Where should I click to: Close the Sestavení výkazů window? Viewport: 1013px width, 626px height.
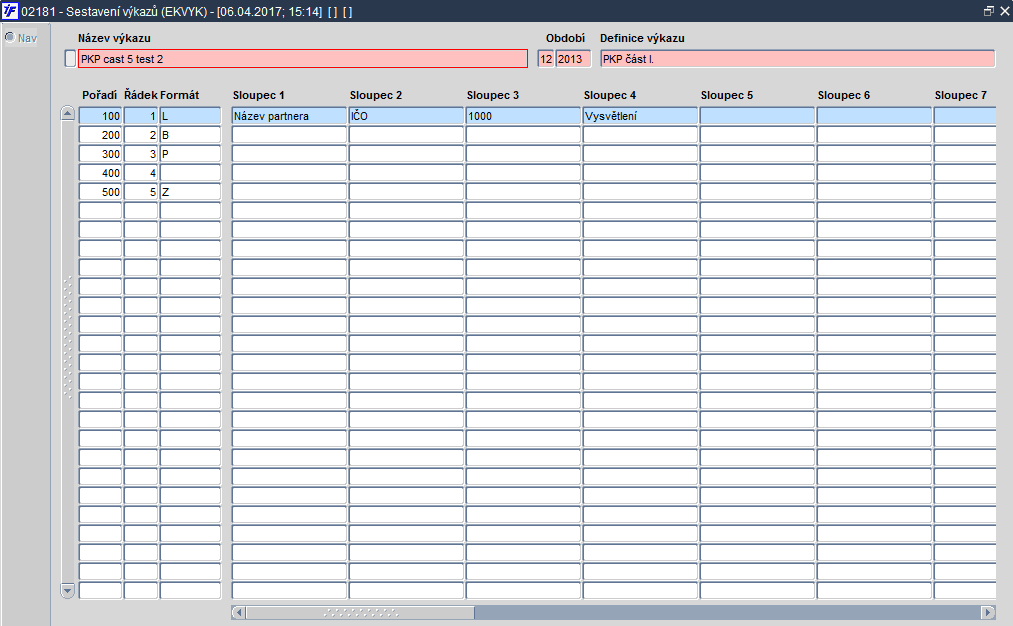coord(1005,11)
